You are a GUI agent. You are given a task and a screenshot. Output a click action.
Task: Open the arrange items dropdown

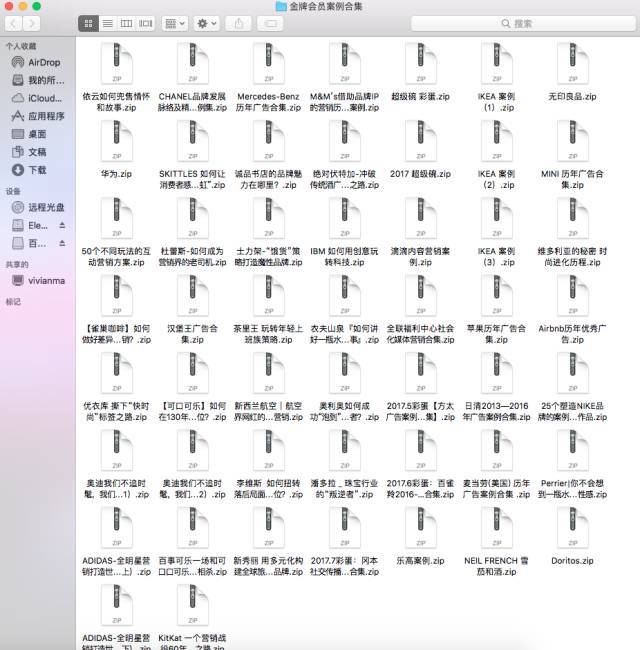pos(175,24)
